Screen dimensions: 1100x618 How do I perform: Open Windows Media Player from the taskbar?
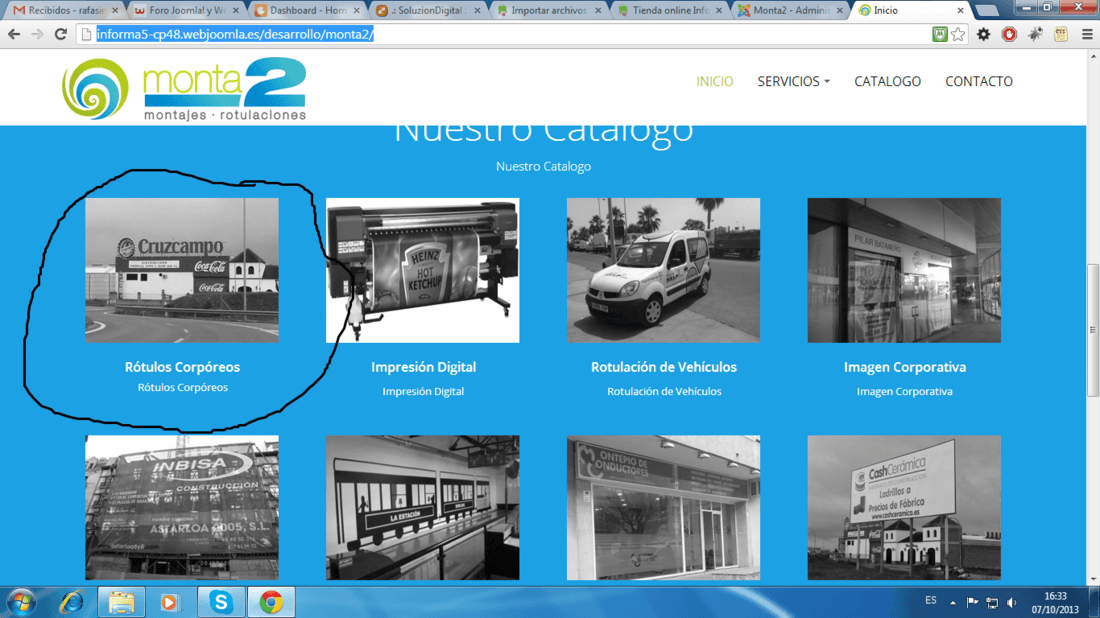169,603
